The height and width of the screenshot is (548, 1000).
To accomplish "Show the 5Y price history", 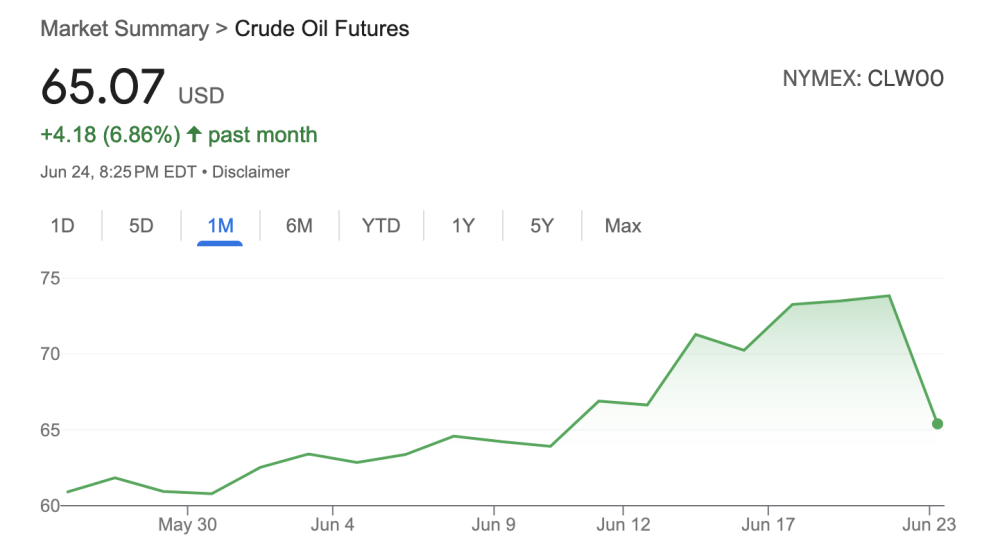I will pos(542,226).
